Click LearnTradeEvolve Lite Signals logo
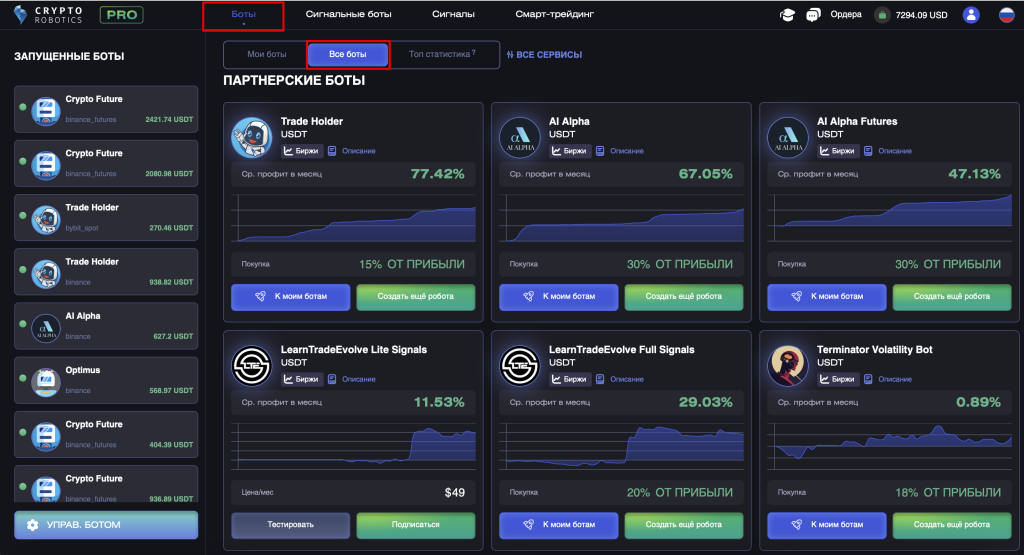 pyautogui.click(x=251, y=366)
